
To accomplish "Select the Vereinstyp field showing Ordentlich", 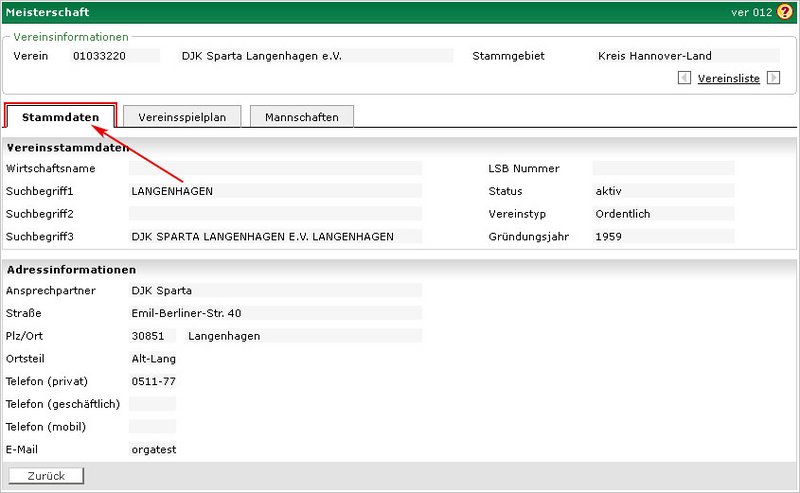I will tap(662, 214).
